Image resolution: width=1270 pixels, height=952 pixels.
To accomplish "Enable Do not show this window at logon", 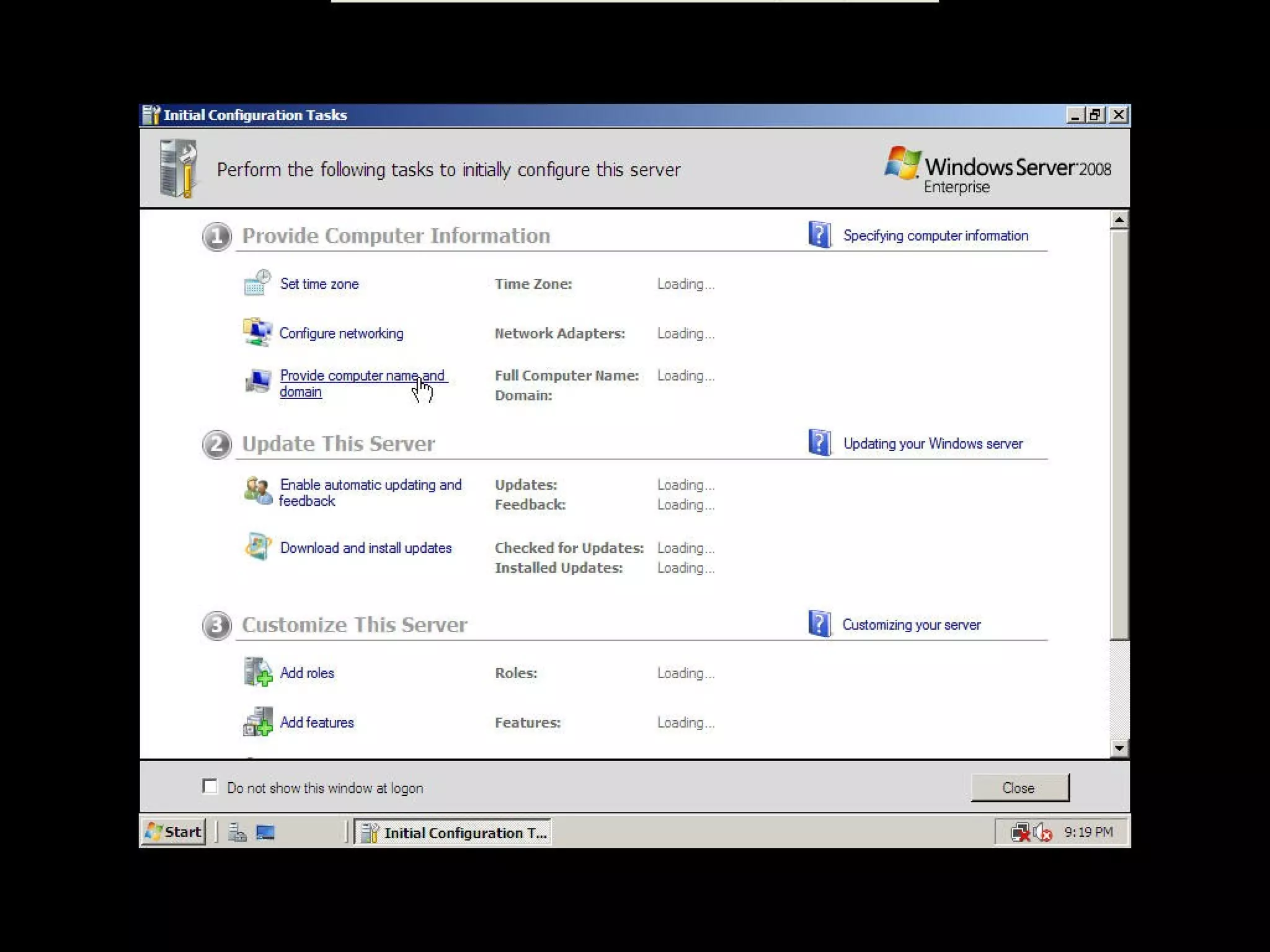I will coord(210,787).
